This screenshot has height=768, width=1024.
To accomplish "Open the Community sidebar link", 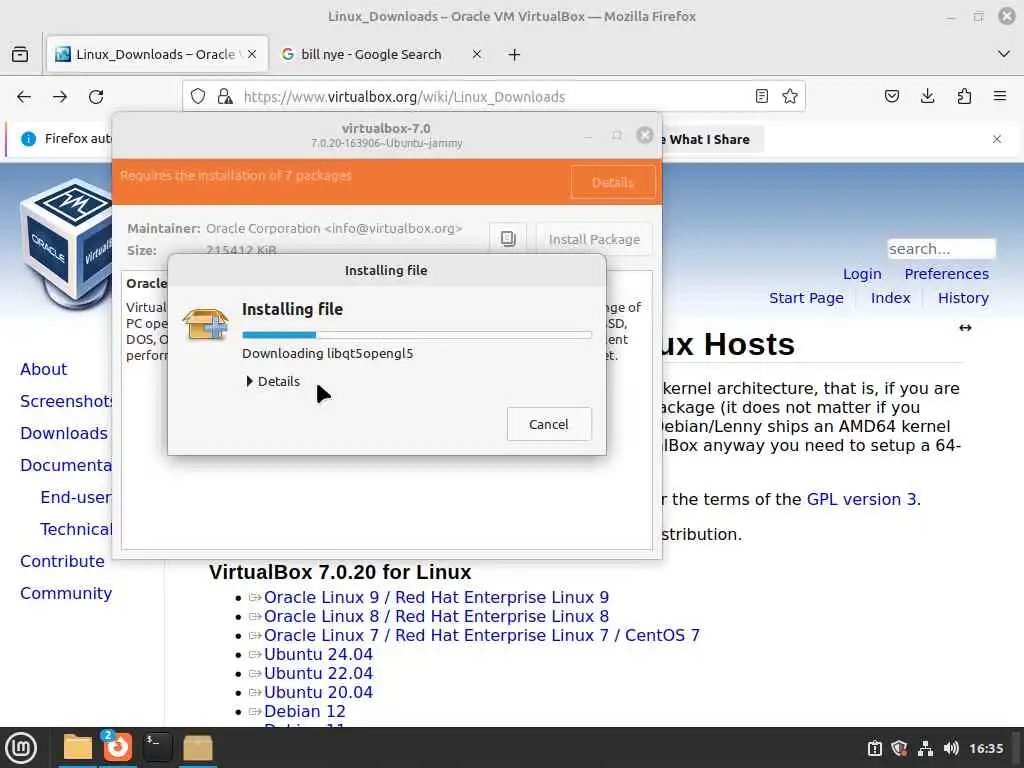I will (x=66, y=593).
